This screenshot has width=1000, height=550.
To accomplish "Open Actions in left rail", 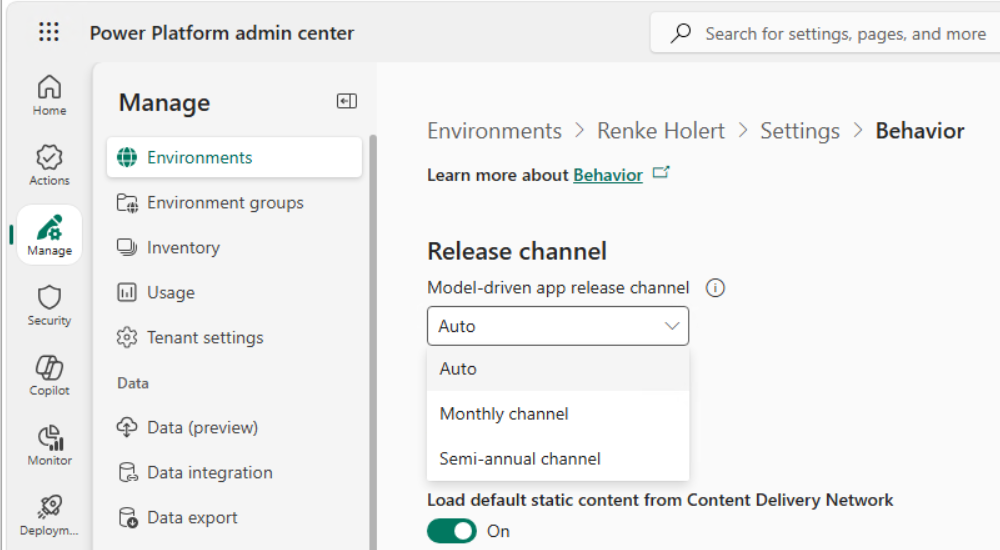I will 49,165.
